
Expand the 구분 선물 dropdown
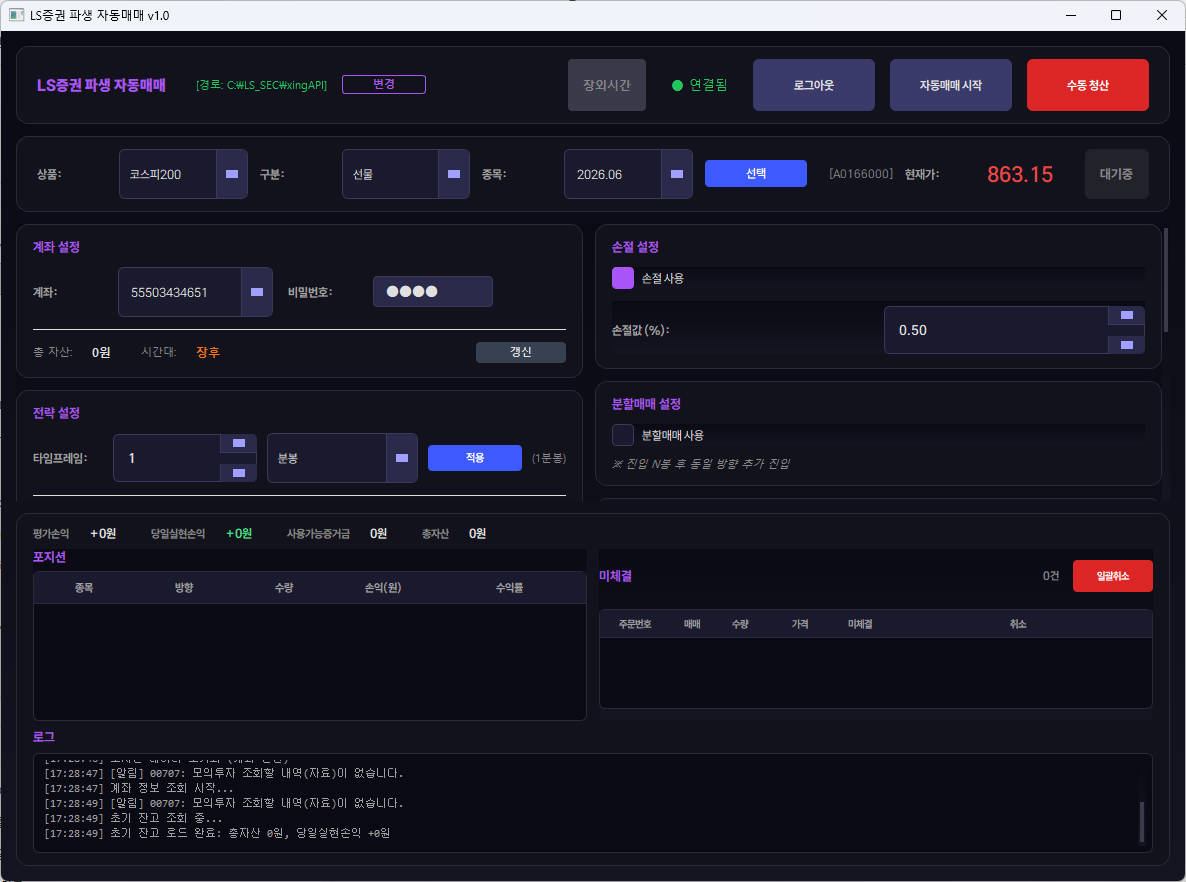[454, 174]
